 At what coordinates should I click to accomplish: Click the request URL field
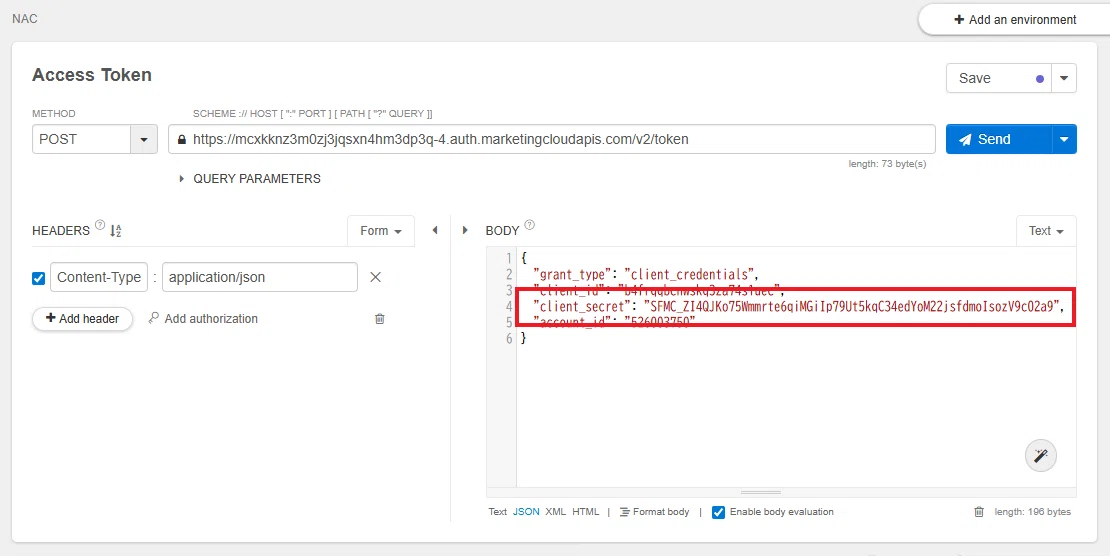[551, 140]
